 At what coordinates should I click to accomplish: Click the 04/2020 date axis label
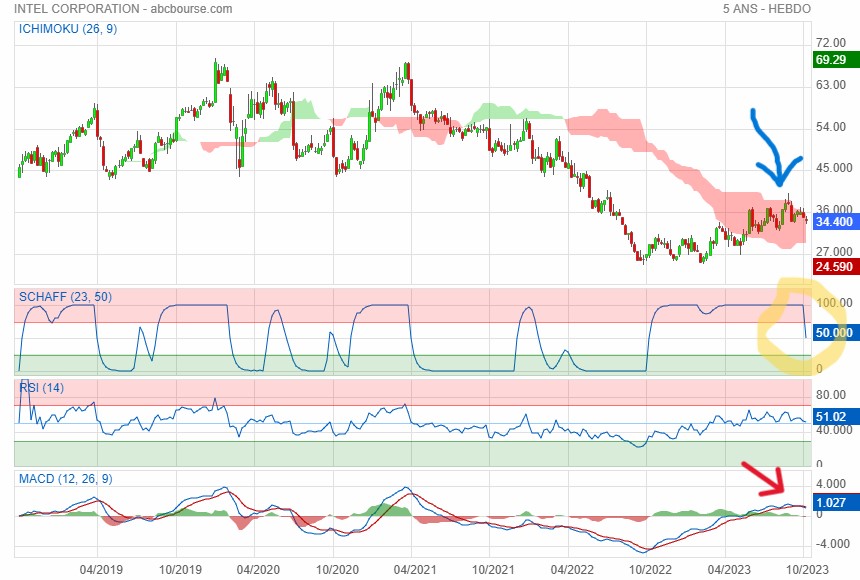(258, 569)
